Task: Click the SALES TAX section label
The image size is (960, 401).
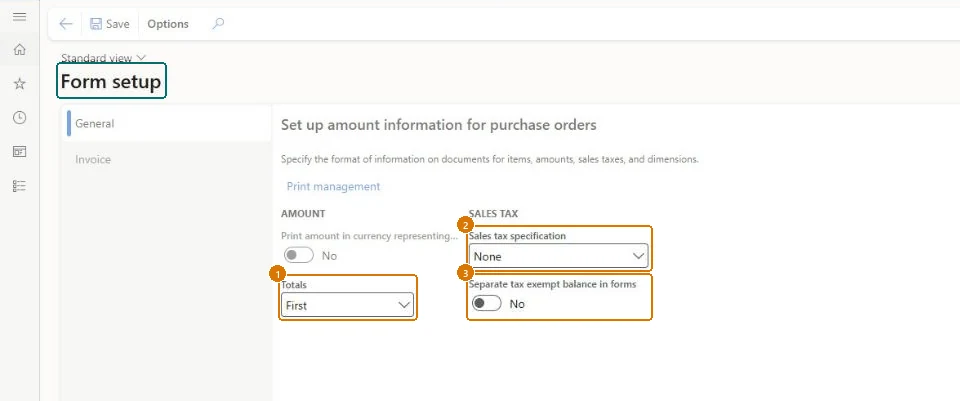Action: pos(493,214)
